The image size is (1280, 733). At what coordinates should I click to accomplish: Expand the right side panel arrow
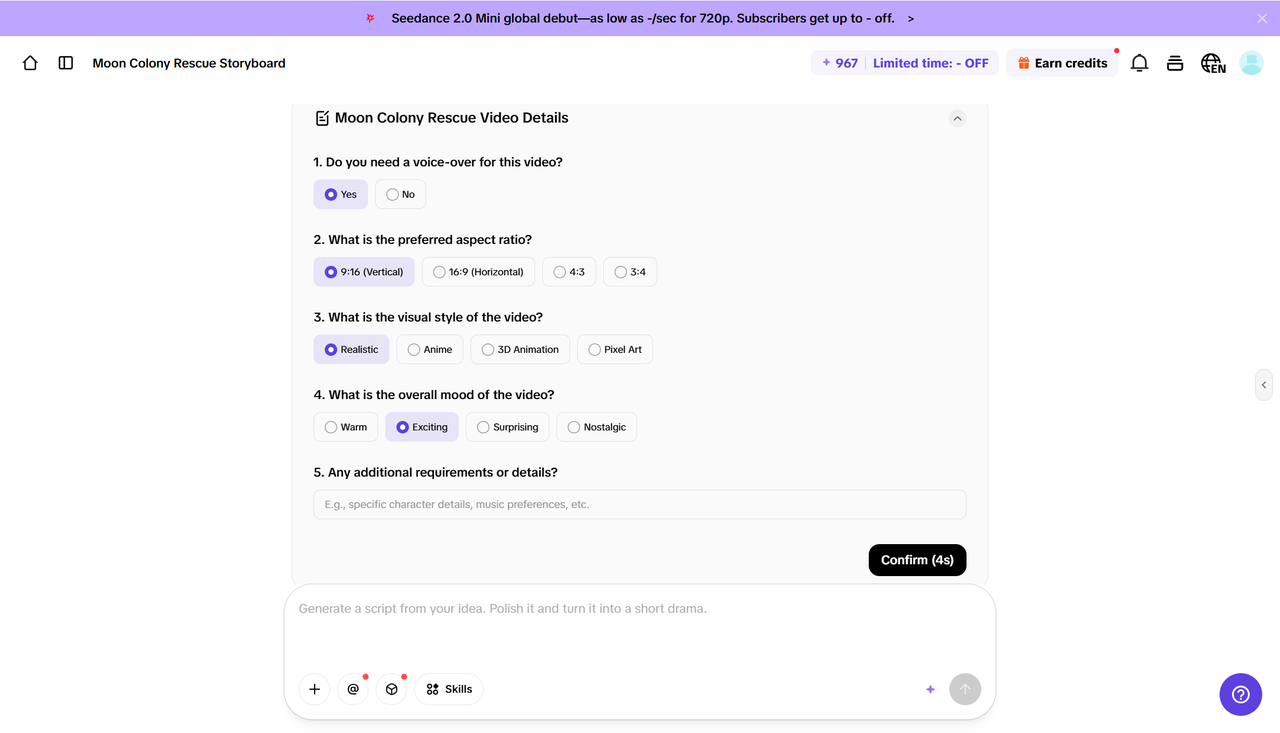pos(1264,385)
